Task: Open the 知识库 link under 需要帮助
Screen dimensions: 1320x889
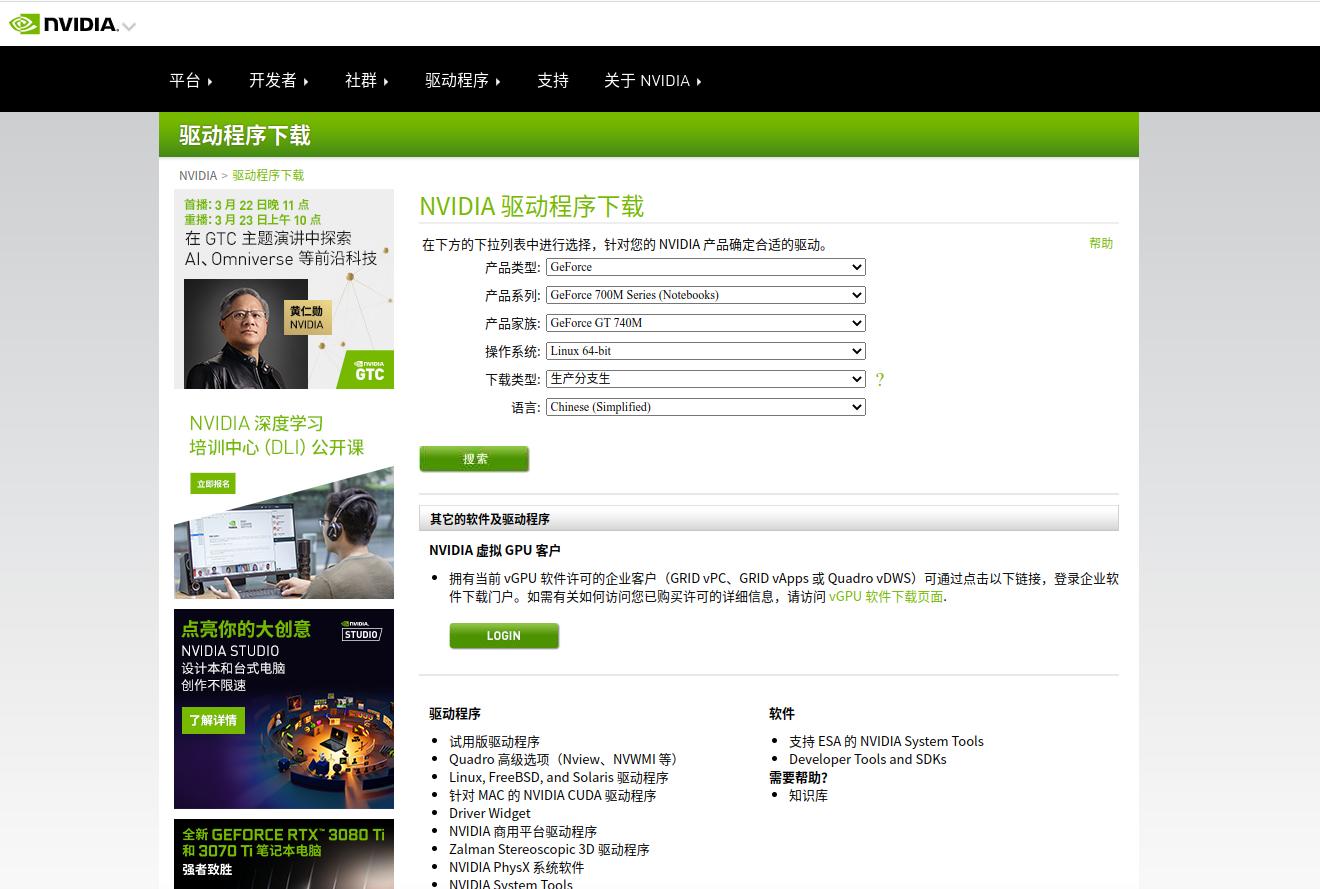Action: click(807, 795)
